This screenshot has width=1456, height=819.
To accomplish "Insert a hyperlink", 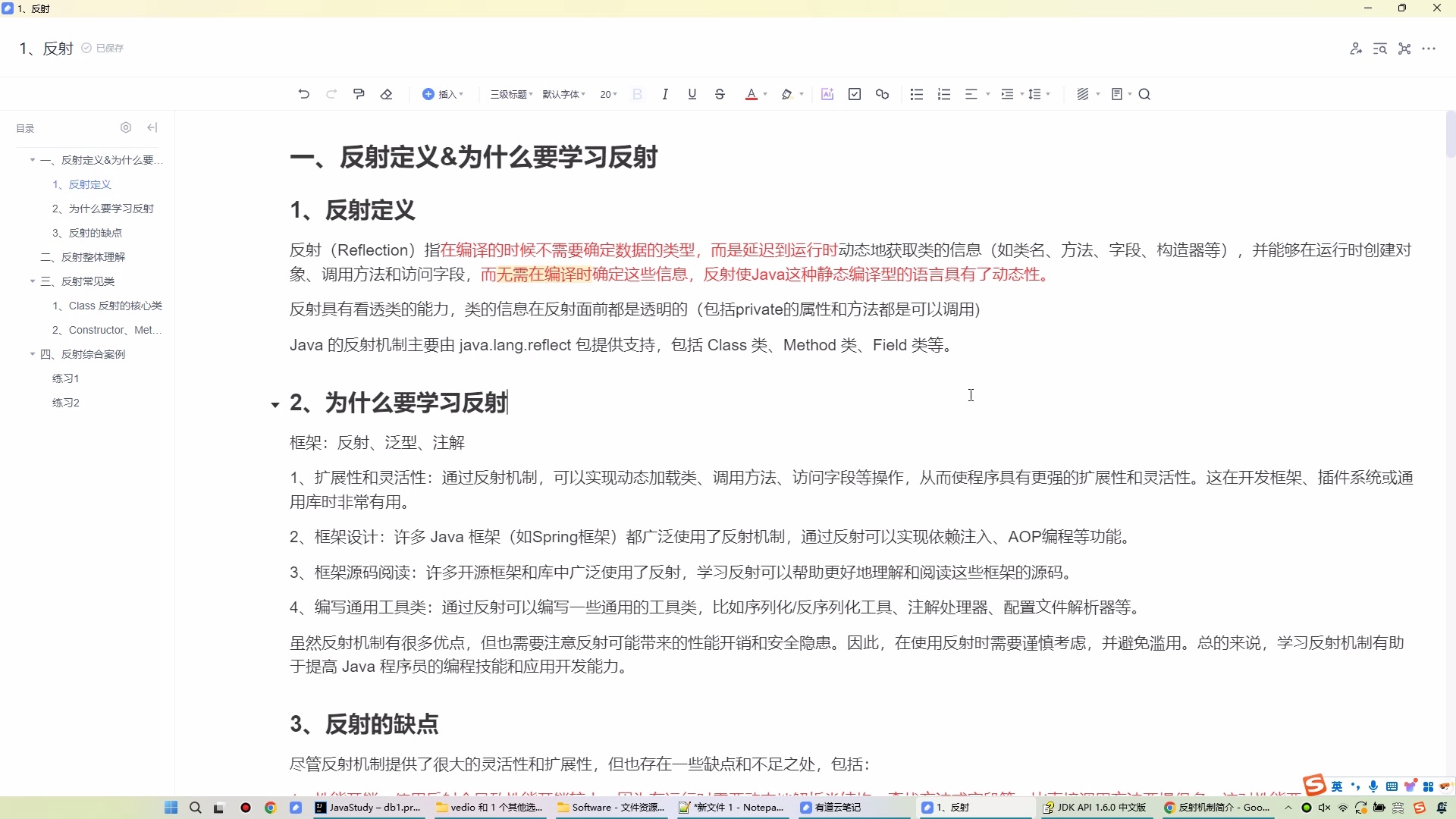I will click(x=883, y=94).
